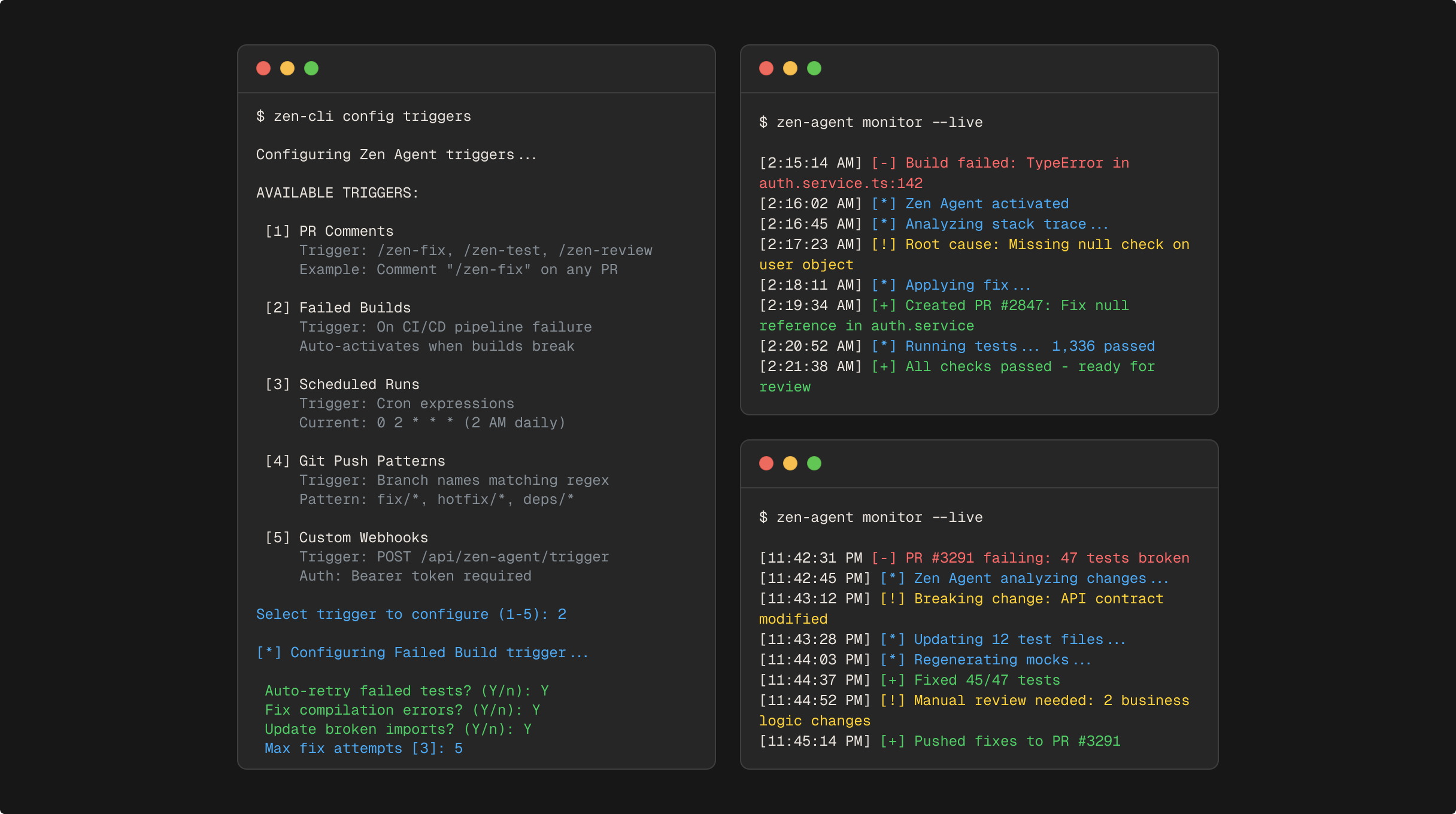Select '[1] PR Comments' trigger entry
Image resolution: width=1456 pixels, height=814 pixels.
(329, 231)
